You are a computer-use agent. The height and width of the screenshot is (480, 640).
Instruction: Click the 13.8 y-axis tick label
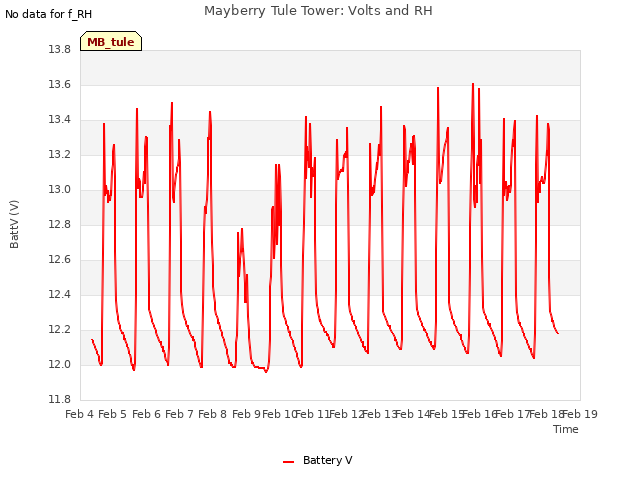60,50
